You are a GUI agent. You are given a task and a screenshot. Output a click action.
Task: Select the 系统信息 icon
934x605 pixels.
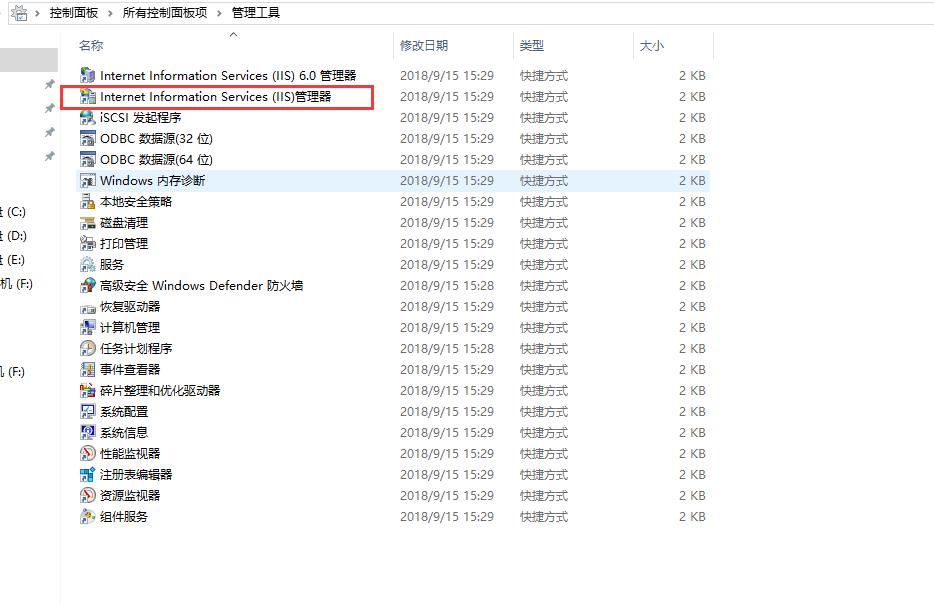88,432
